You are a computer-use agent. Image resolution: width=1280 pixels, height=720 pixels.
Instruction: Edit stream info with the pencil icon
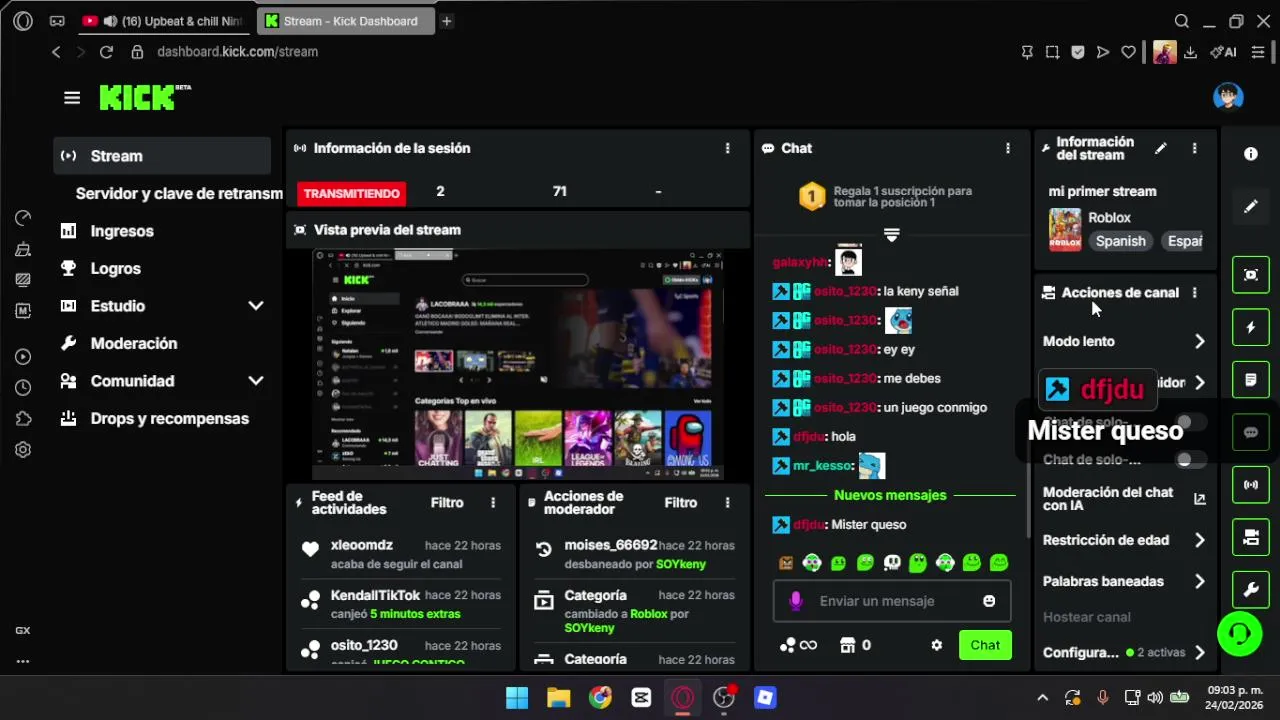pyautogui.click(x=1160, y=148)
